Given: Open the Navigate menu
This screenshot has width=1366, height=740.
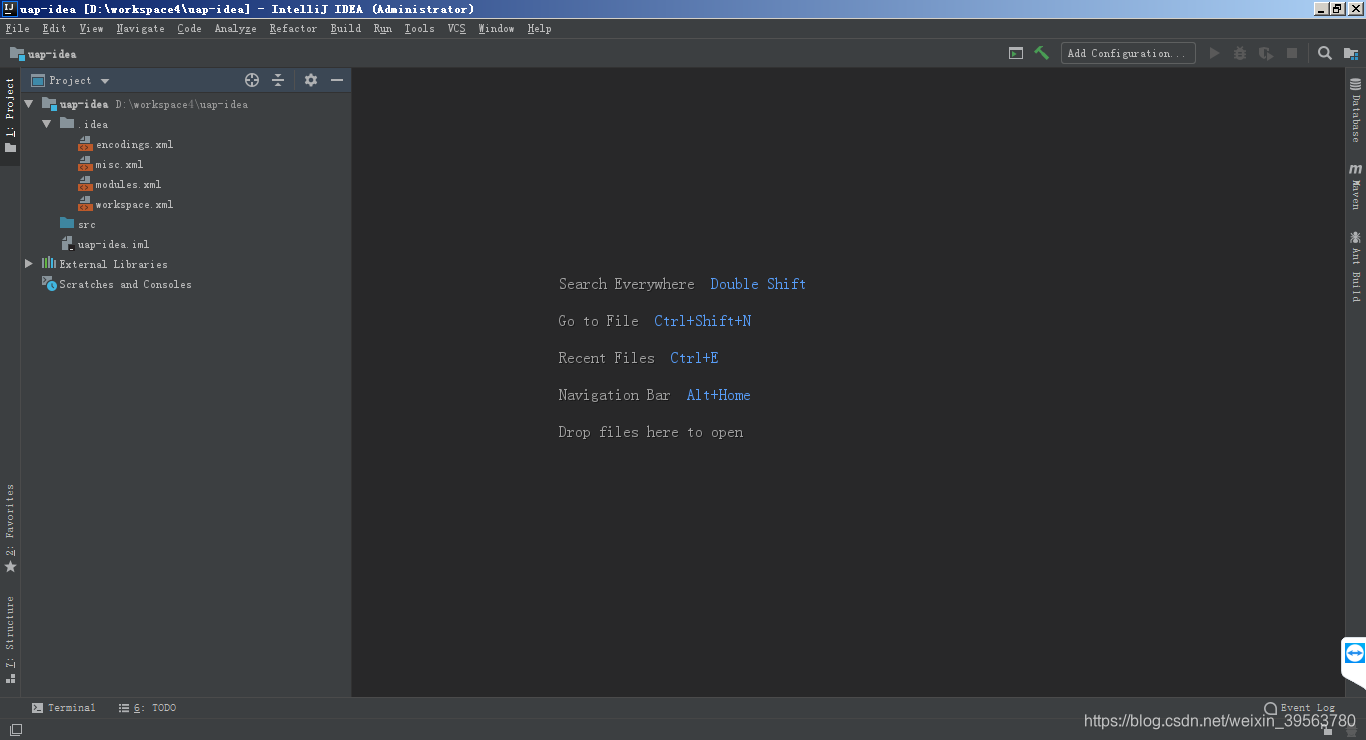Looking at the screenshot, I should coord(140,28).
